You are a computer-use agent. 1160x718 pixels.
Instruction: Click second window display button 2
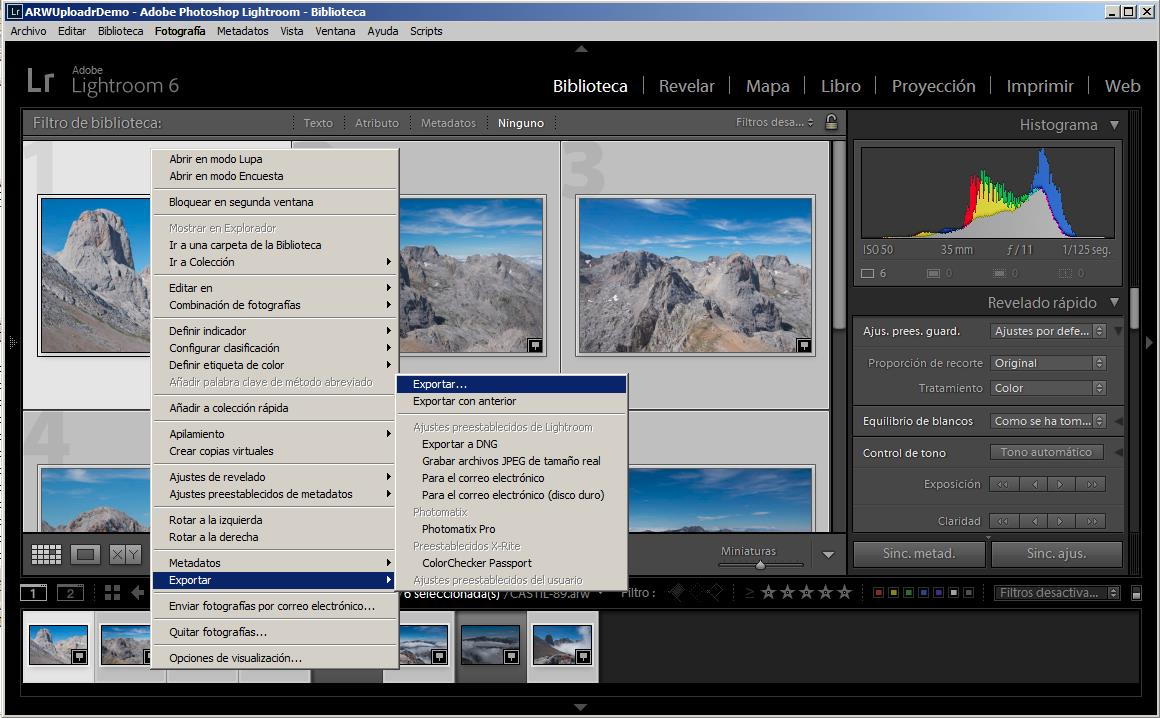[x=71, y=593]
